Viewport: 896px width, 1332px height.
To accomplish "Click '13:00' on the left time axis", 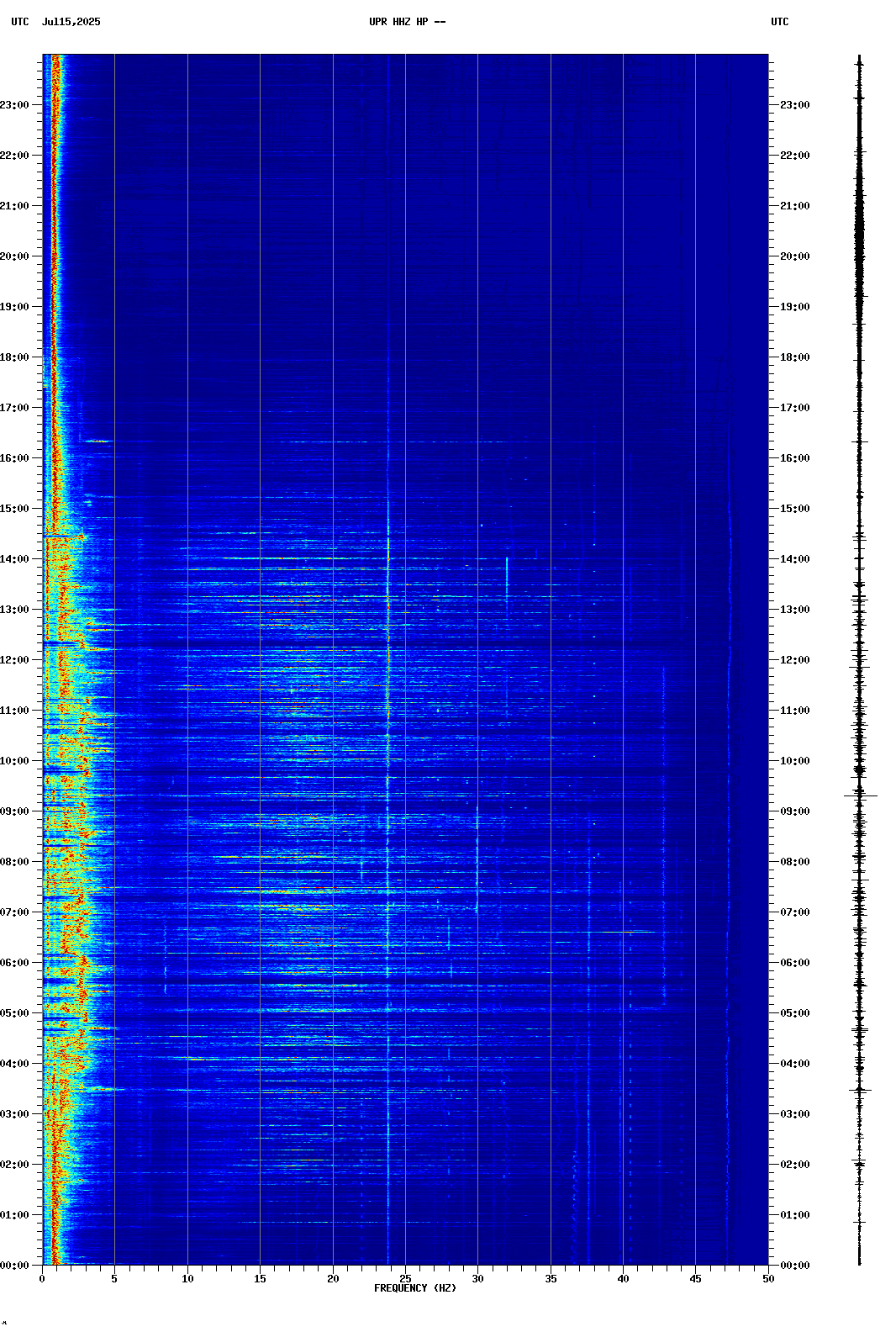I will pyautogui.click(x=14, y=610).
